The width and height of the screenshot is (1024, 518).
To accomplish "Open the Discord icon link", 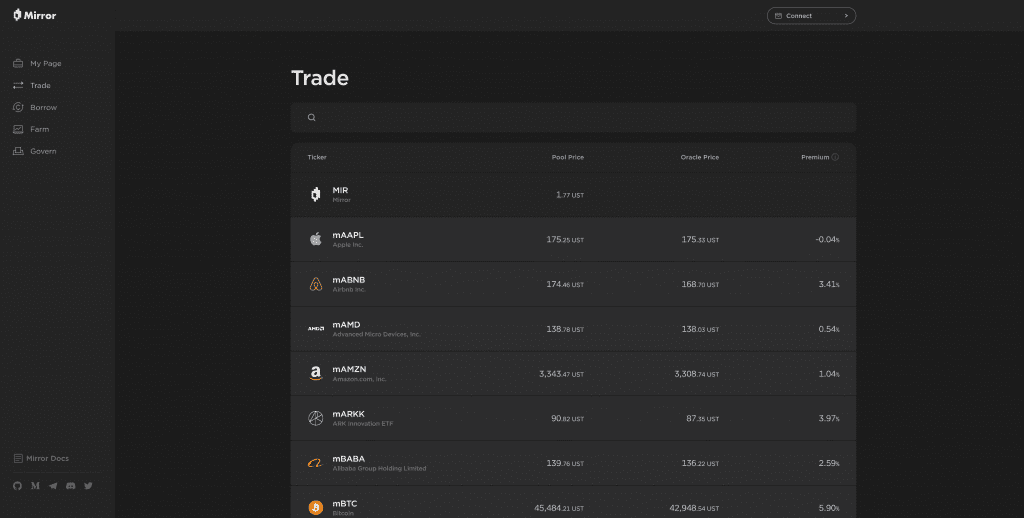I will 71,486.
